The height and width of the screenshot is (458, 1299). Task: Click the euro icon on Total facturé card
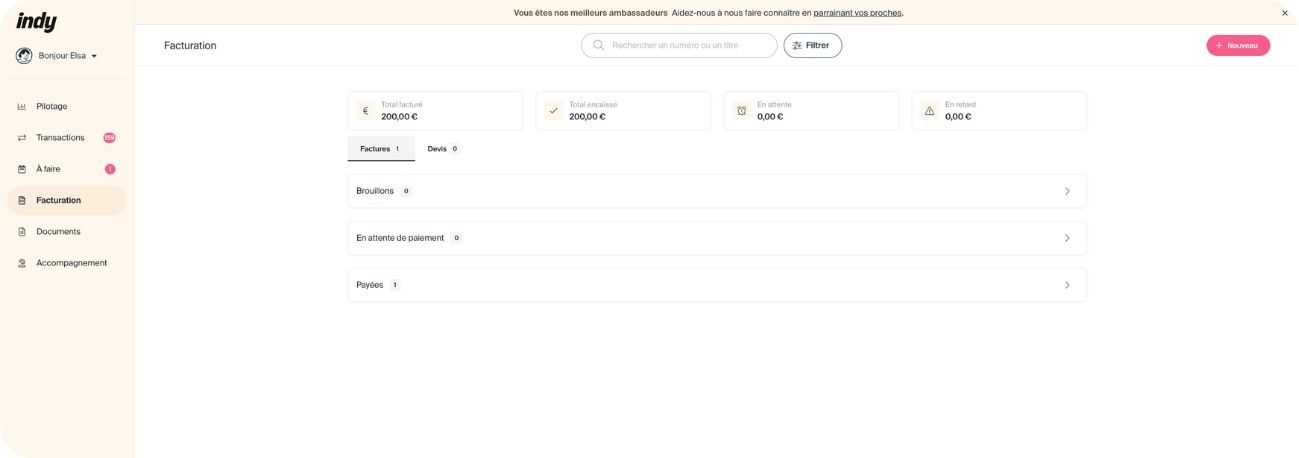click(x=365, y=111)
